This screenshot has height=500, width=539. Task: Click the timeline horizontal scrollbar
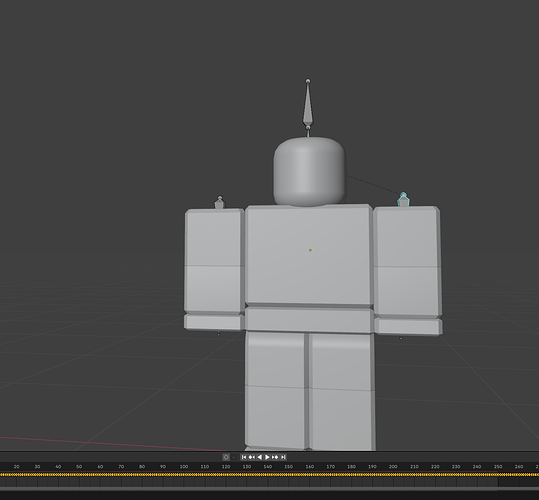(x=270, y=489)
